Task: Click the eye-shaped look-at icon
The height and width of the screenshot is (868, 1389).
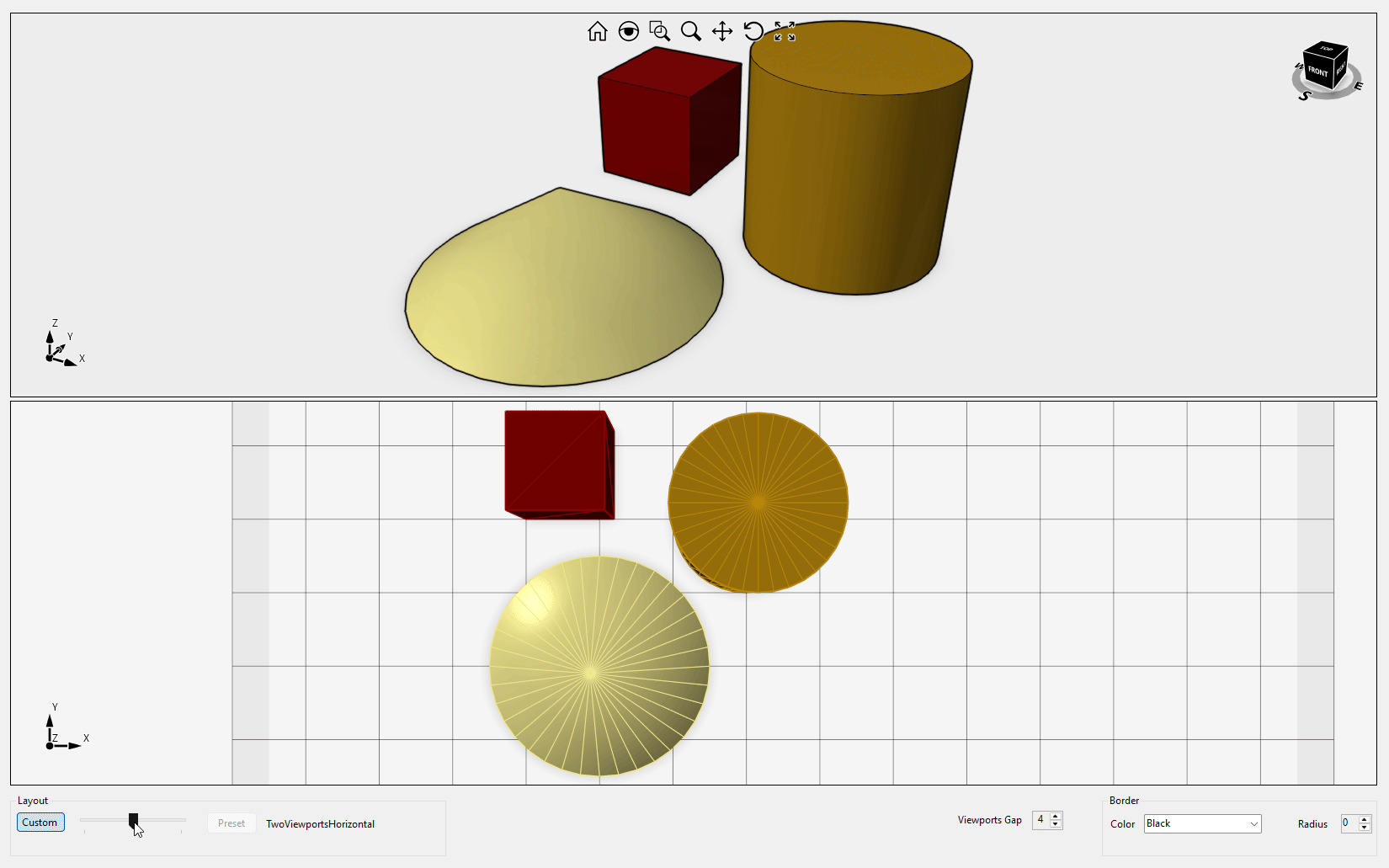Action: click(628, 32)
